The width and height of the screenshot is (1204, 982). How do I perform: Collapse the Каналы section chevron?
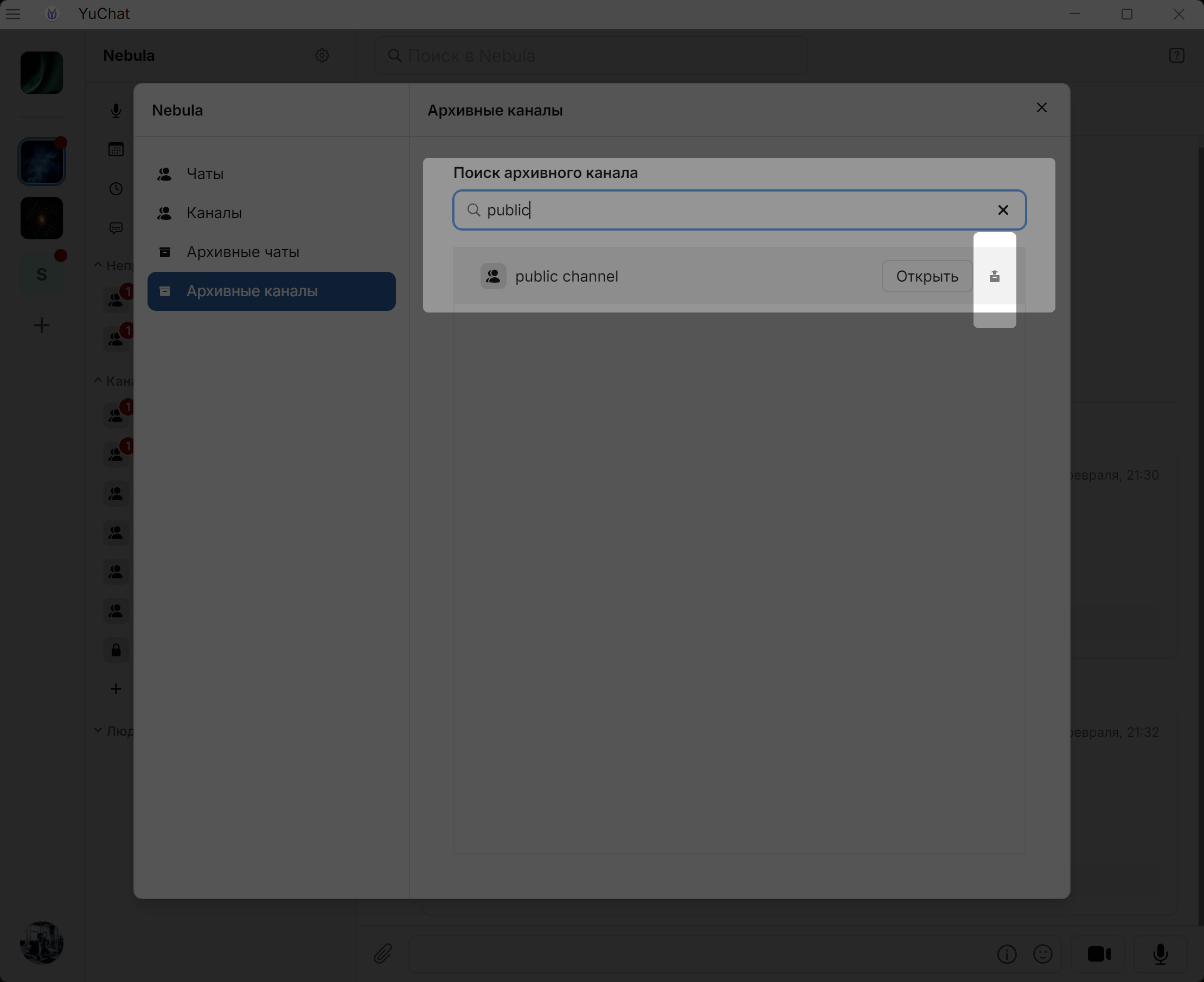tap(98, 380)
